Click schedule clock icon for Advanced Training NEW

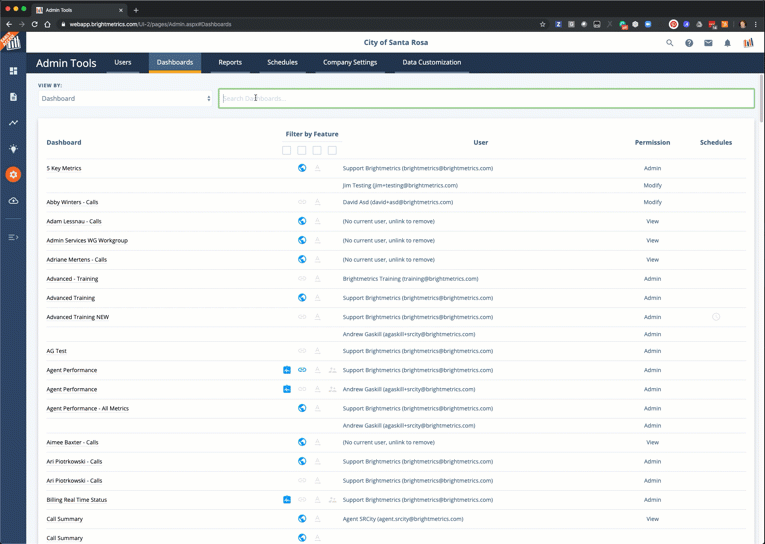(716, 317)
